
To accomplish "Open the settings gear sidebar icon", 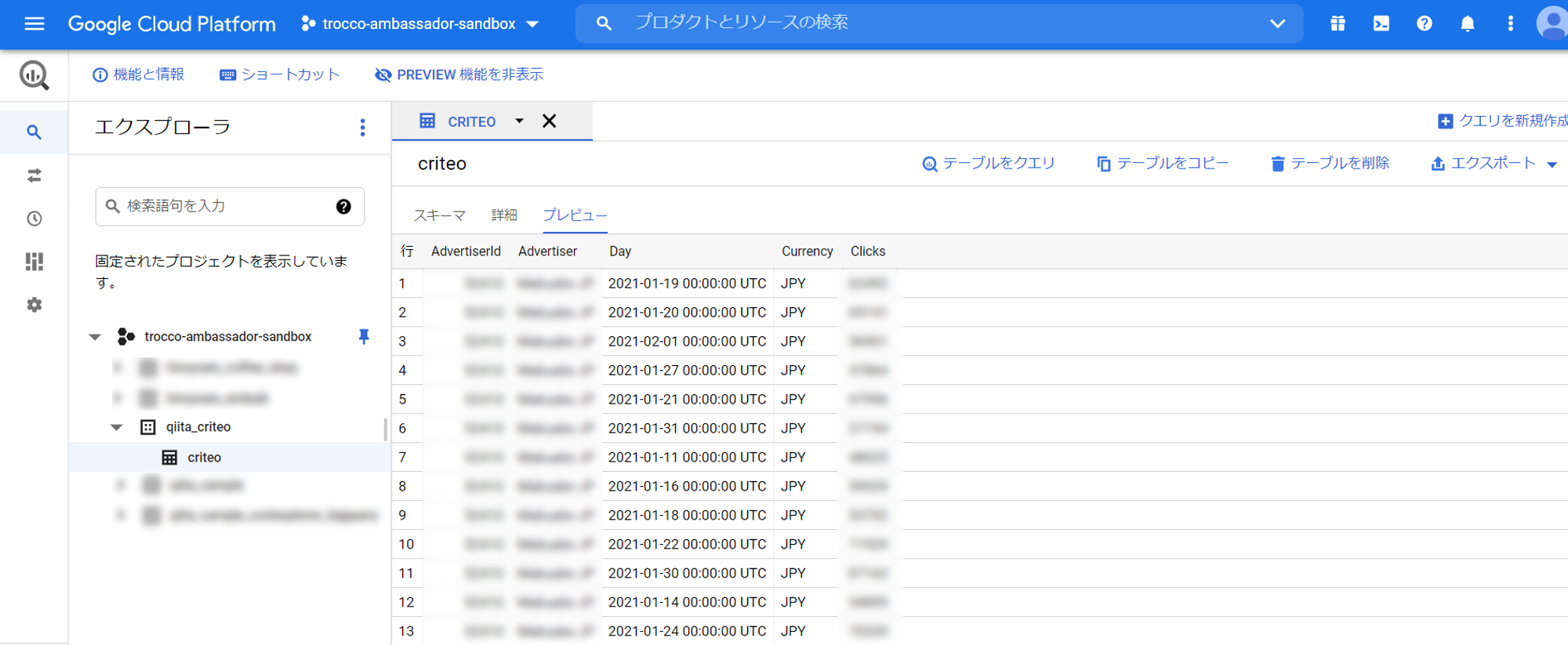I will [34, 305].
